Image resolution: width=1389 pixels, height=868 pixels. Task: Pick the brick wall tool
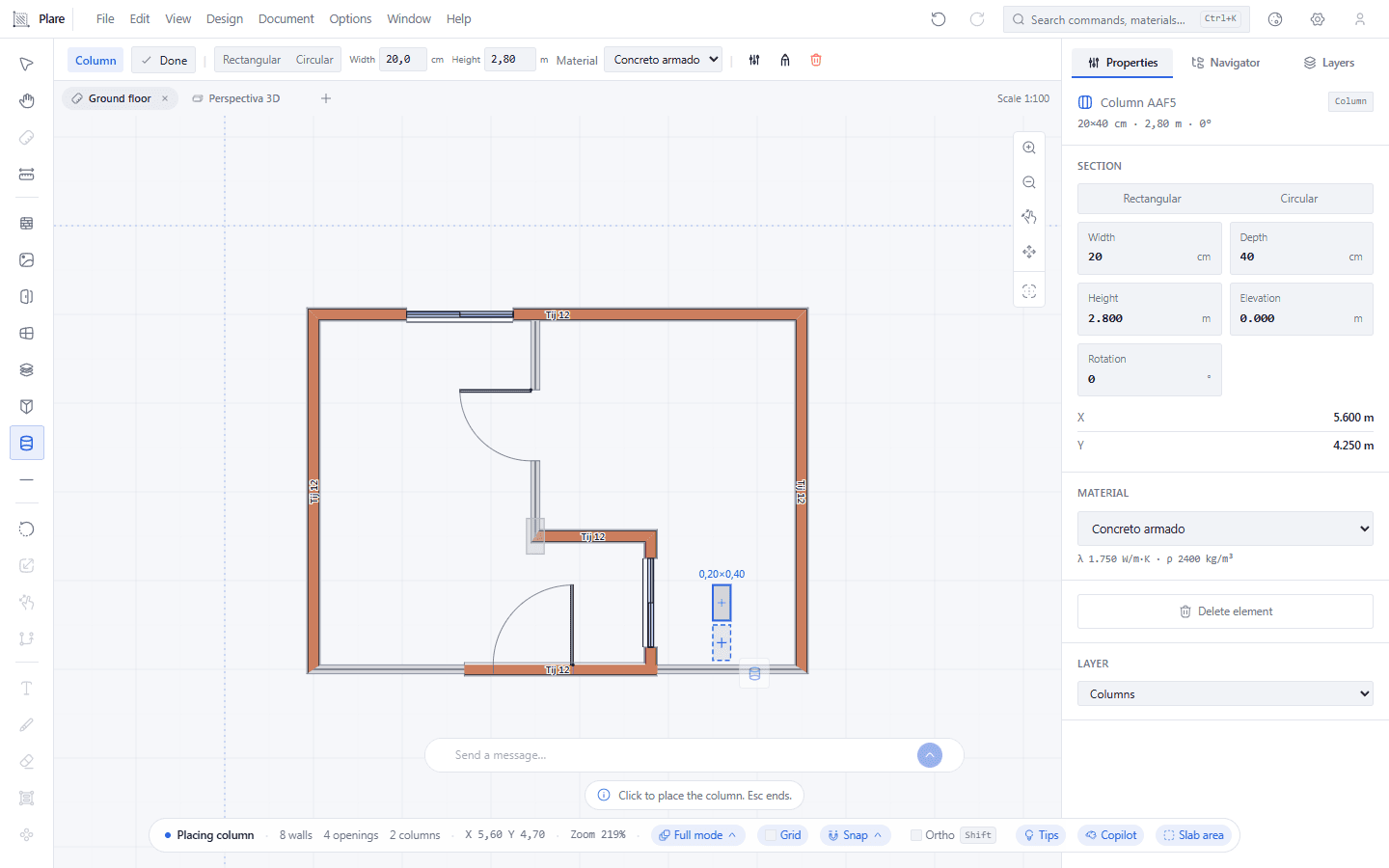coord(27,224)
